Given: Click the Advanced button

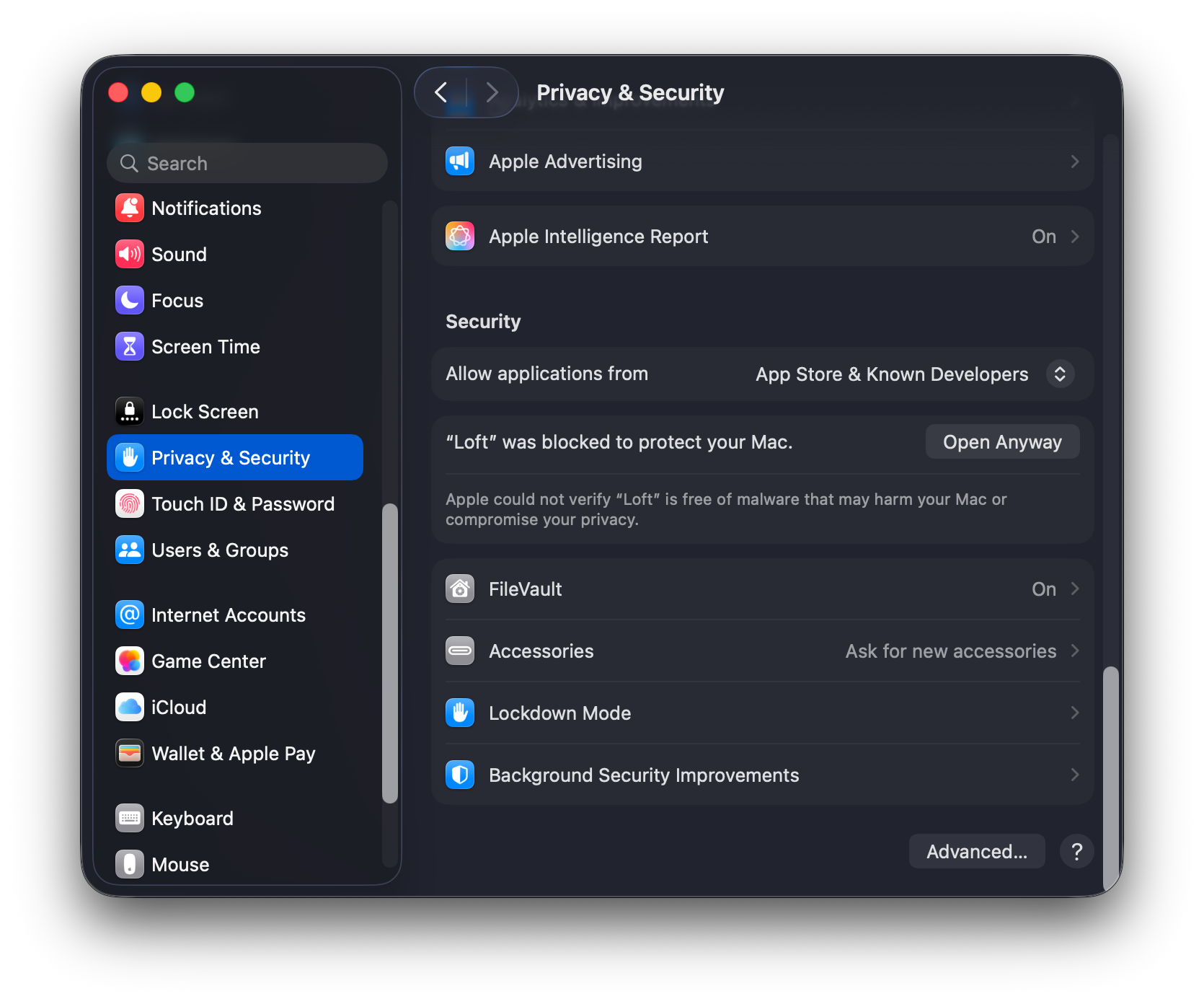Looking at the screenshot, I should pos(977,851).
